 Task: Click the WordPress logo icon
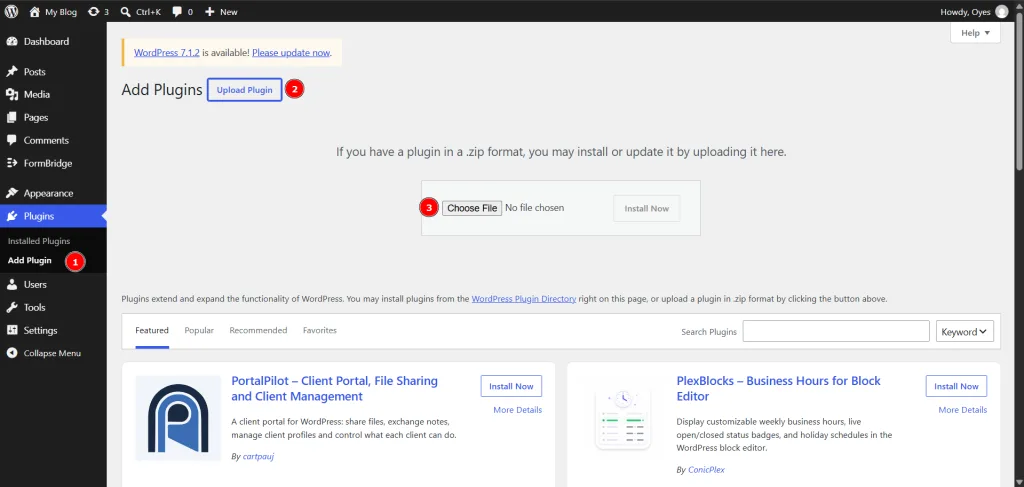pyautogui.click(x=12, y=12)
